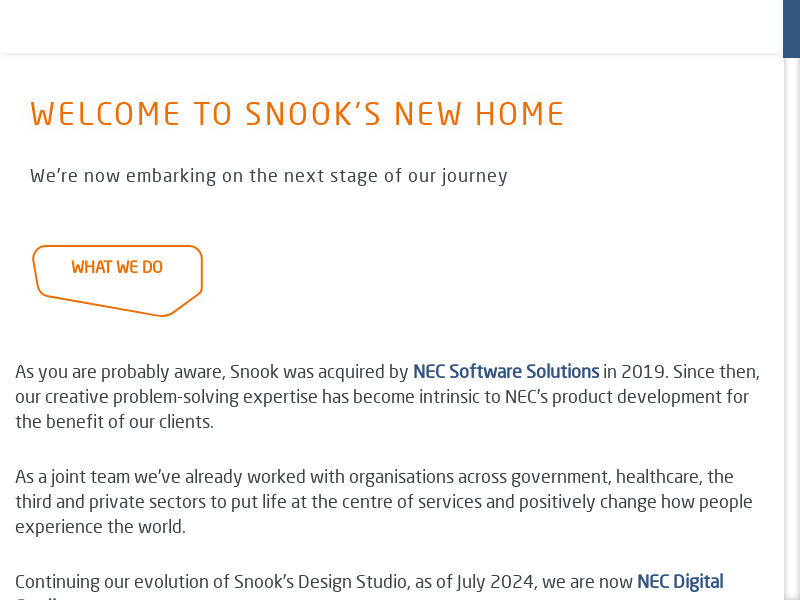Click the subheading about embarking on the next stage
Viewport: 800px width, 600px height.
[x=269, y=176]
